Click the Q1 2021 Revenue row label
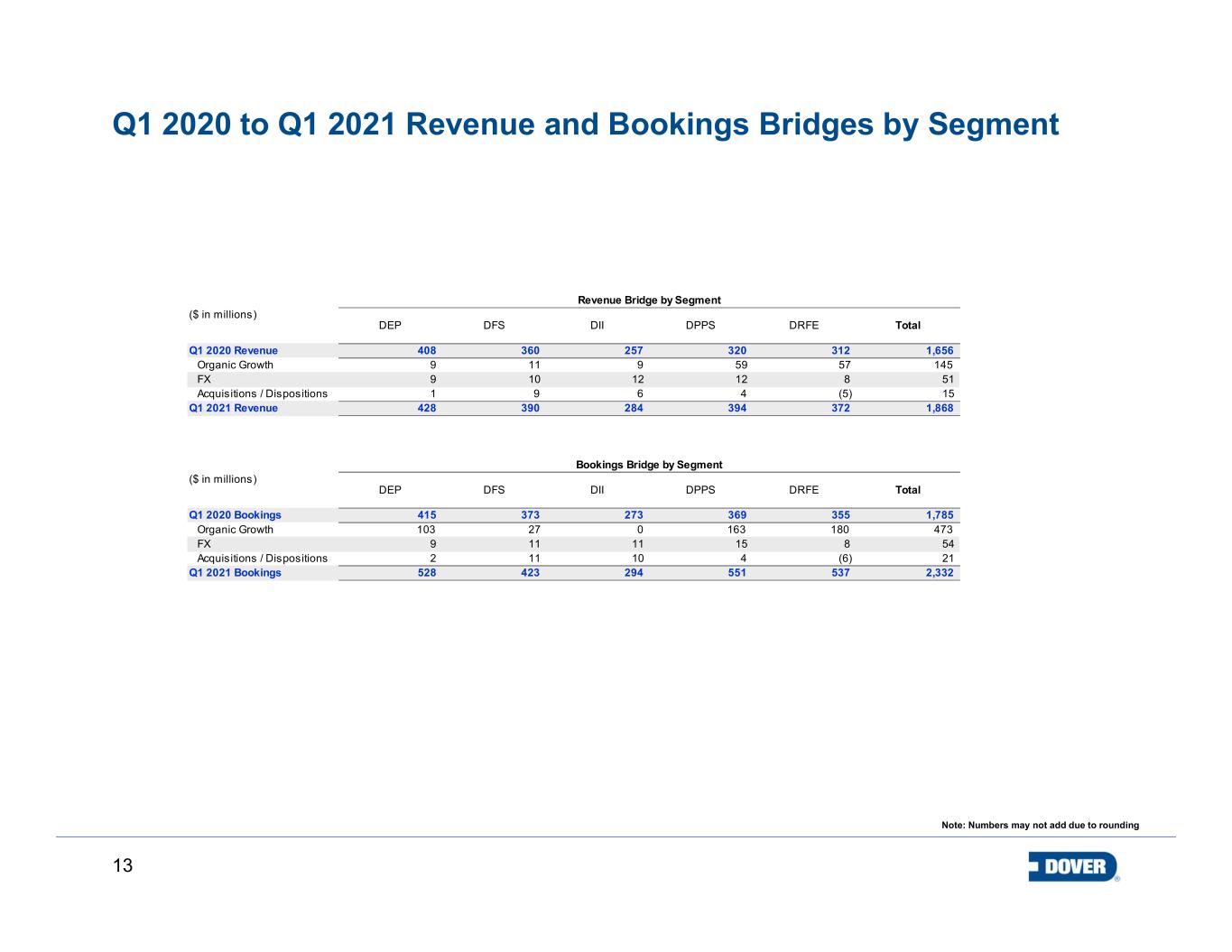 pos(233,408)
